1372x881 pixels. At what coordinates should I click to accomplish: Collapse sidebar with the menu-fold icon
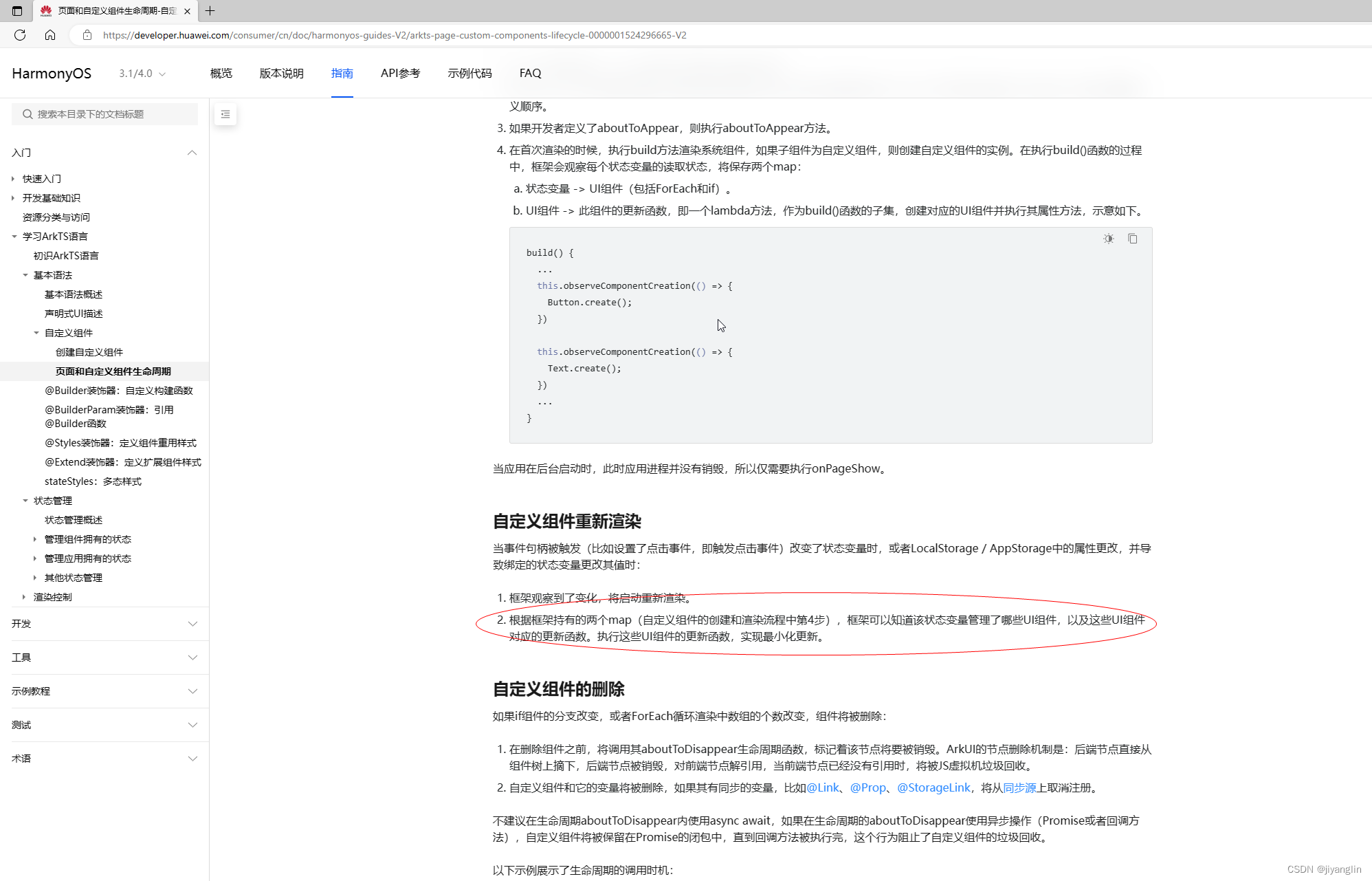click(225, 114)
